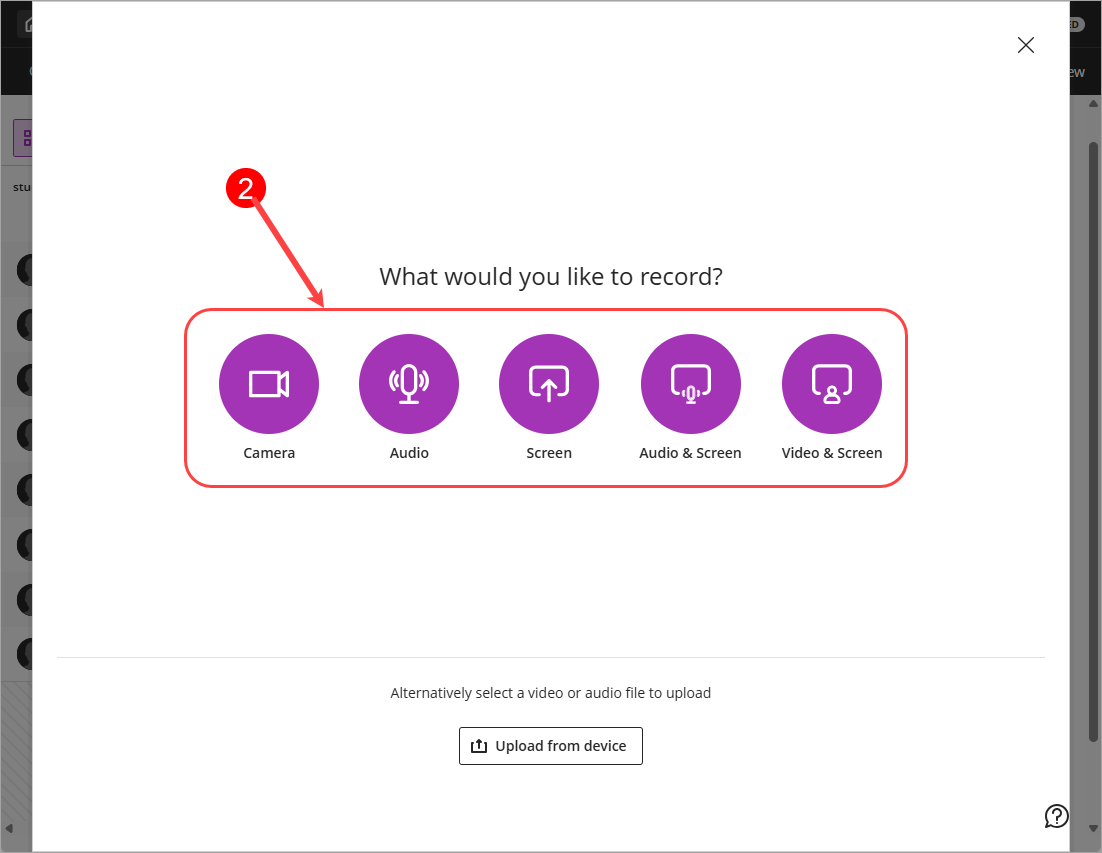Click the vertical scrollbar up arrow
Screen dimensions: 1102x853
(1093, 104)
